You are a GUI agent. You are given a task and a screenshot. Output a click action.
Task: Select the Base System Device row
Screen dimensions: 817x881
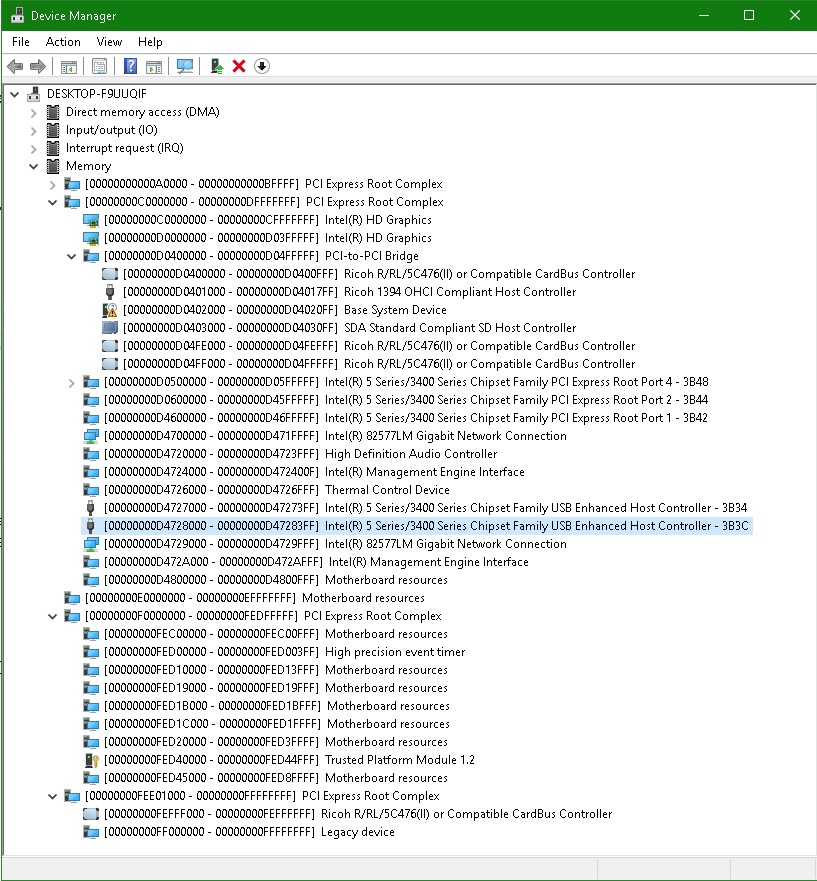(x=284, y=310)
